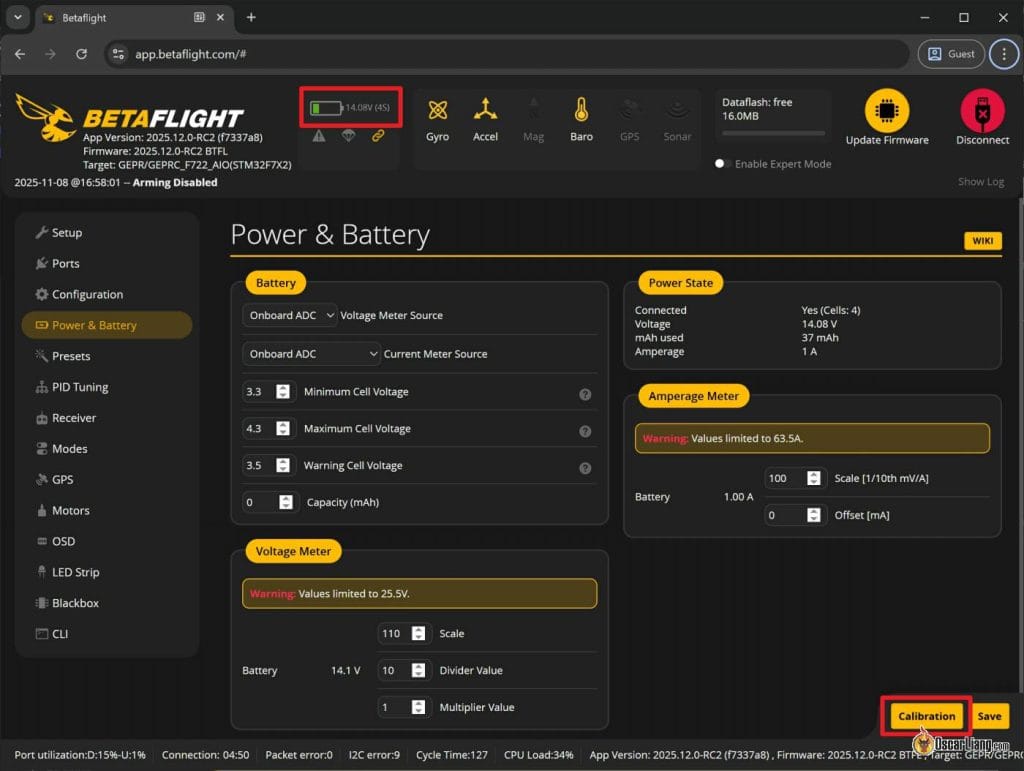Click Show Log link
Image resolution: width=1024 pixels, height=771 pixels.
(980, 181)
